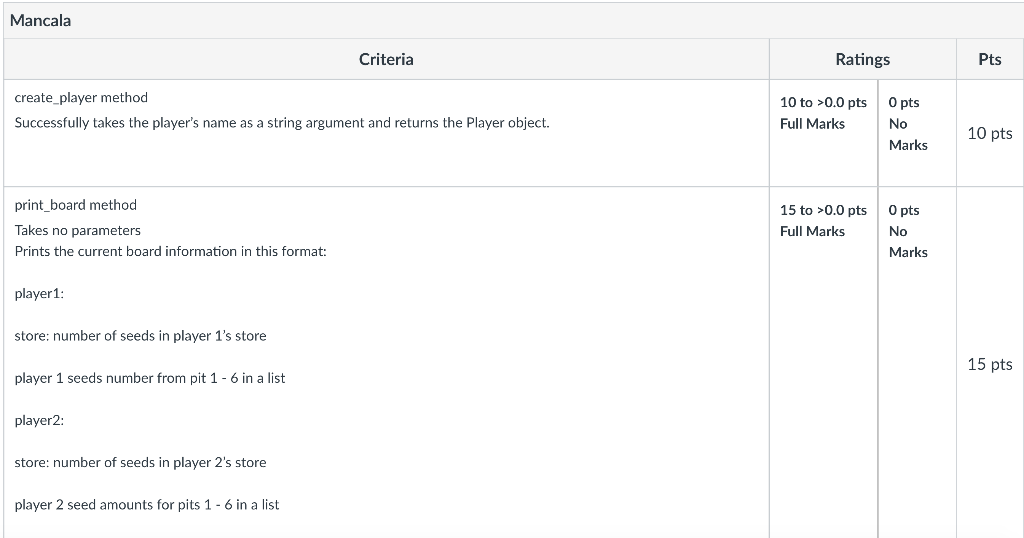Click the description about returning the Player object
The image size is (1024, 538).
coord(282,123)
